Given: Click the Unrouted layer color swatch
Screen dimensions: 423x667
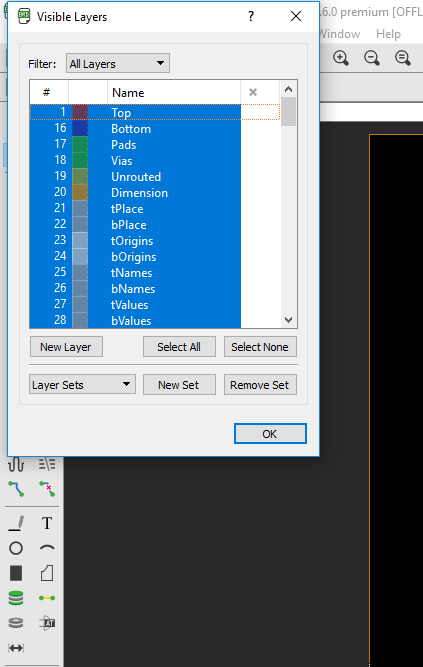Looking at the screenshot, I should (80, 177).
